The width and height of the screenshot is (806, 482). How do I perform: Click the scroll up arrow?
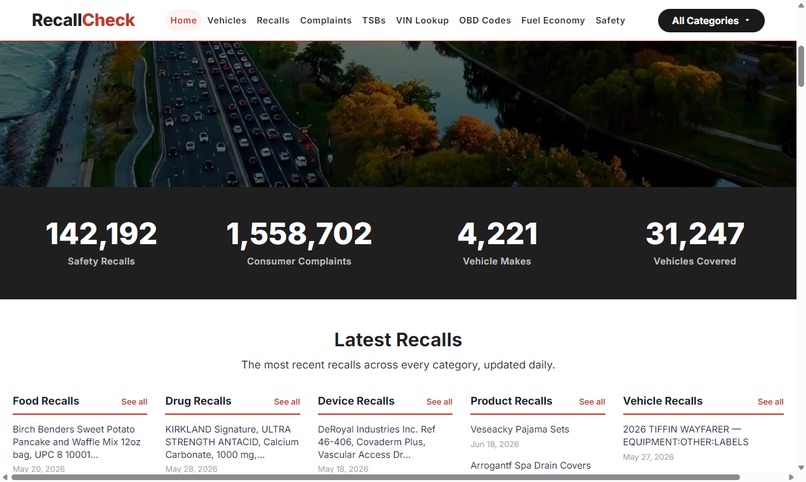point(801,5)
